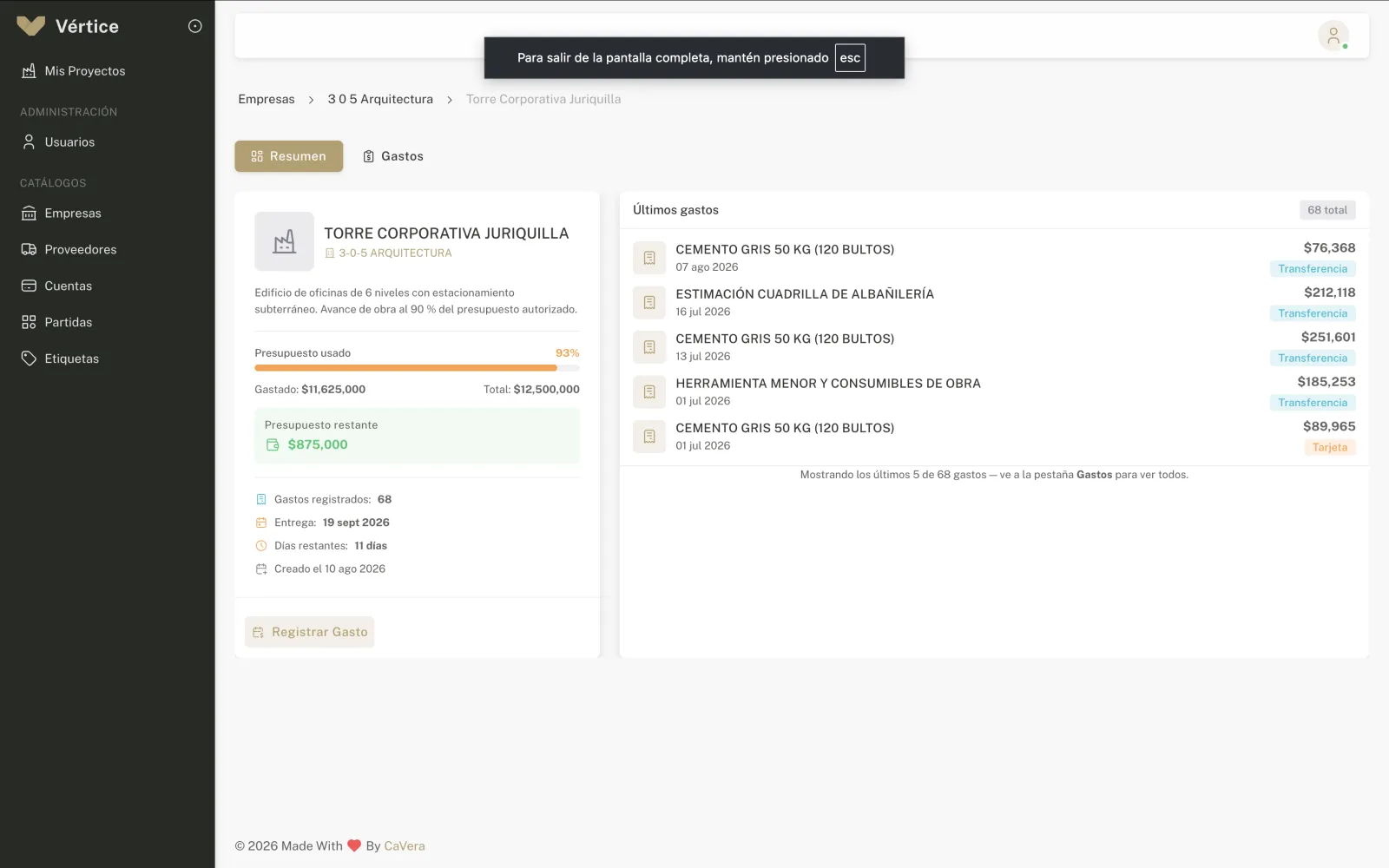Click receipt icon for 16 jul 2026 expense

click(x=649, y=302)
